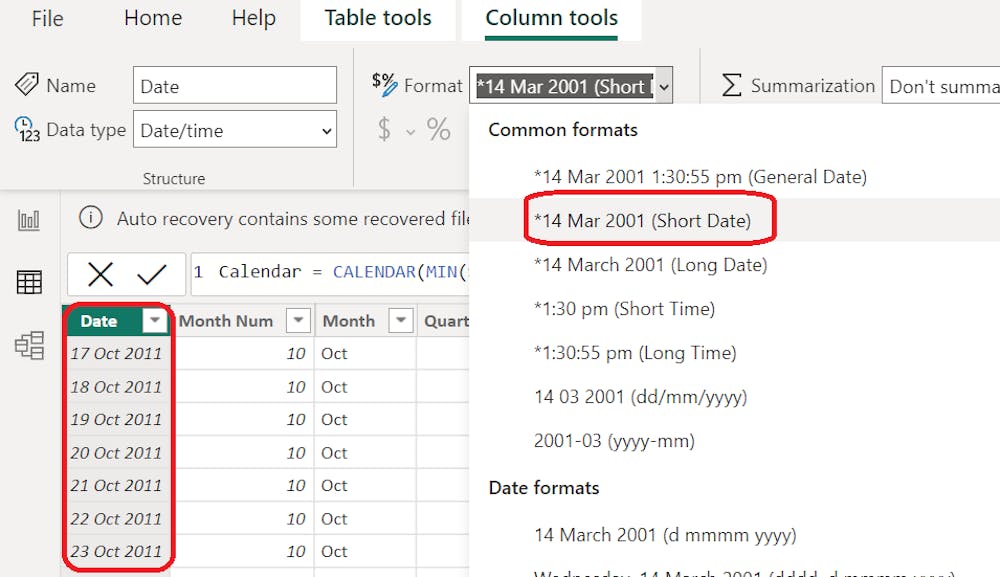This screenshot has height=577, width=1000.
Task: Commit the formula with checkmark icon
Action: (x=152, y=274)
